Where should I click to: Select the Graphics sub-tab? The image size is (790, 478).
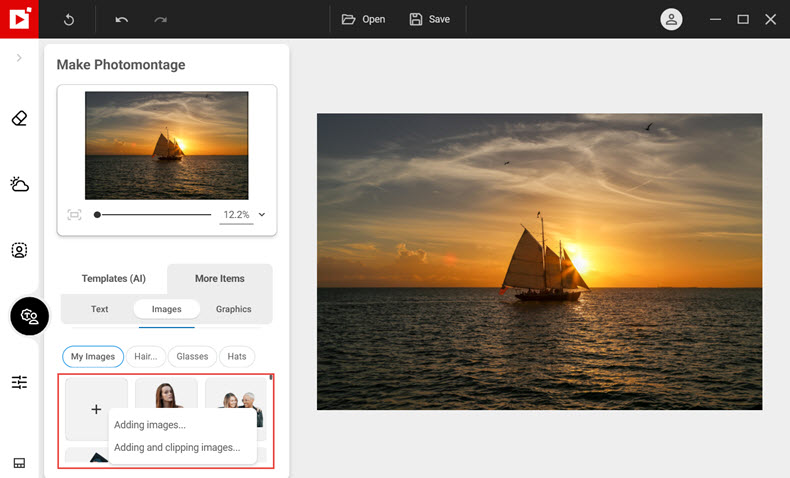click(233, 309)
